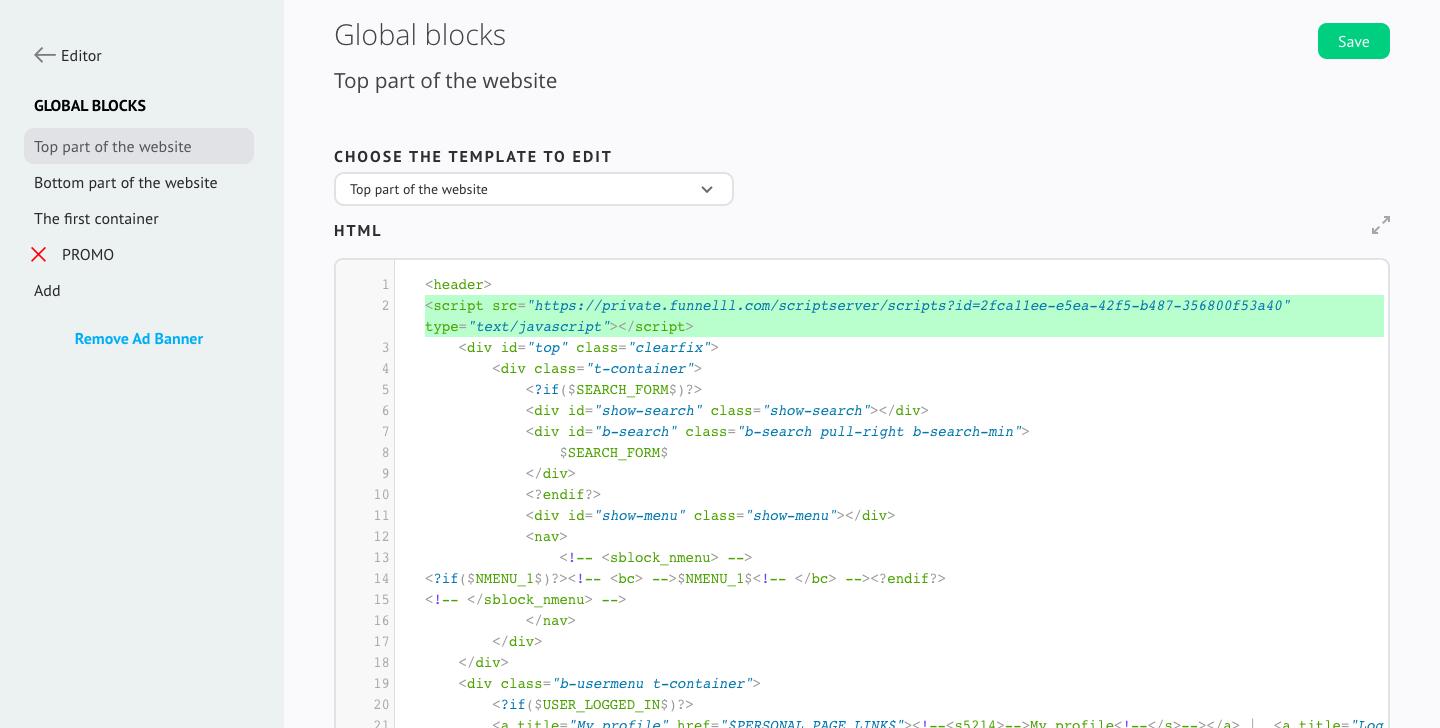Click the "Top part of the website" subtitle
The image size is (1440, 728).
tap(445, 81)
